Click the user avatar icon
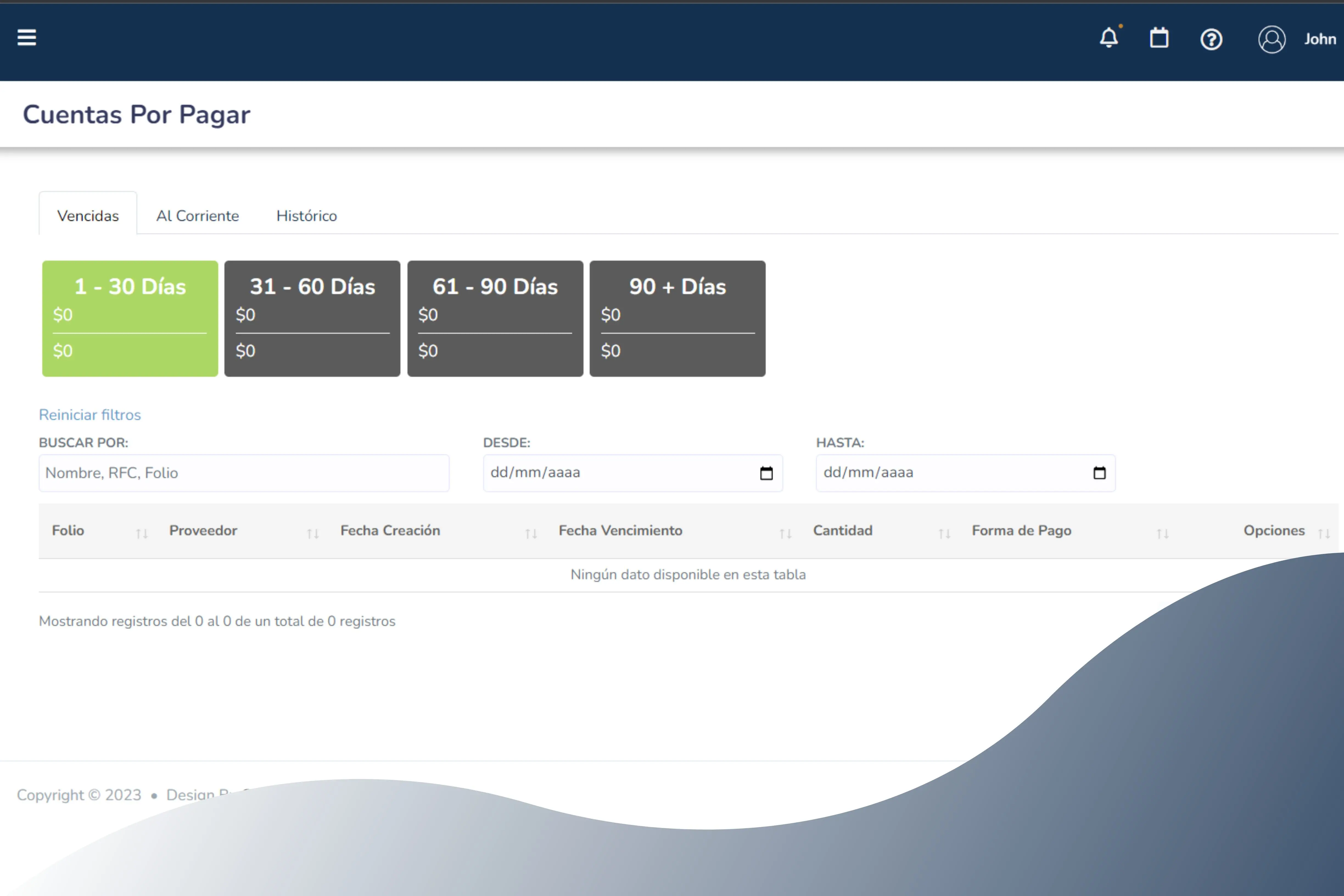Image resolution: width=1344 pixels, height=896 pixels. pyautogui.click(x=1272, y=40)
